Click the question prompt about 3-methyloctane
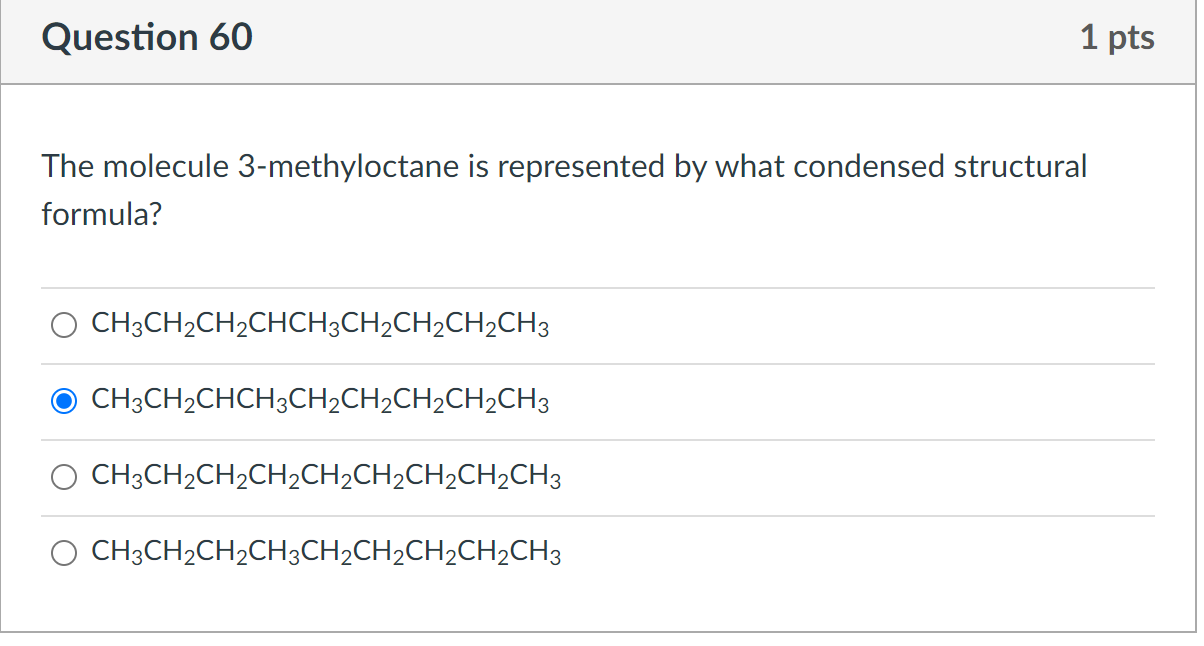The height and width of the screenshot is (646, 1204). pos(563,189)
